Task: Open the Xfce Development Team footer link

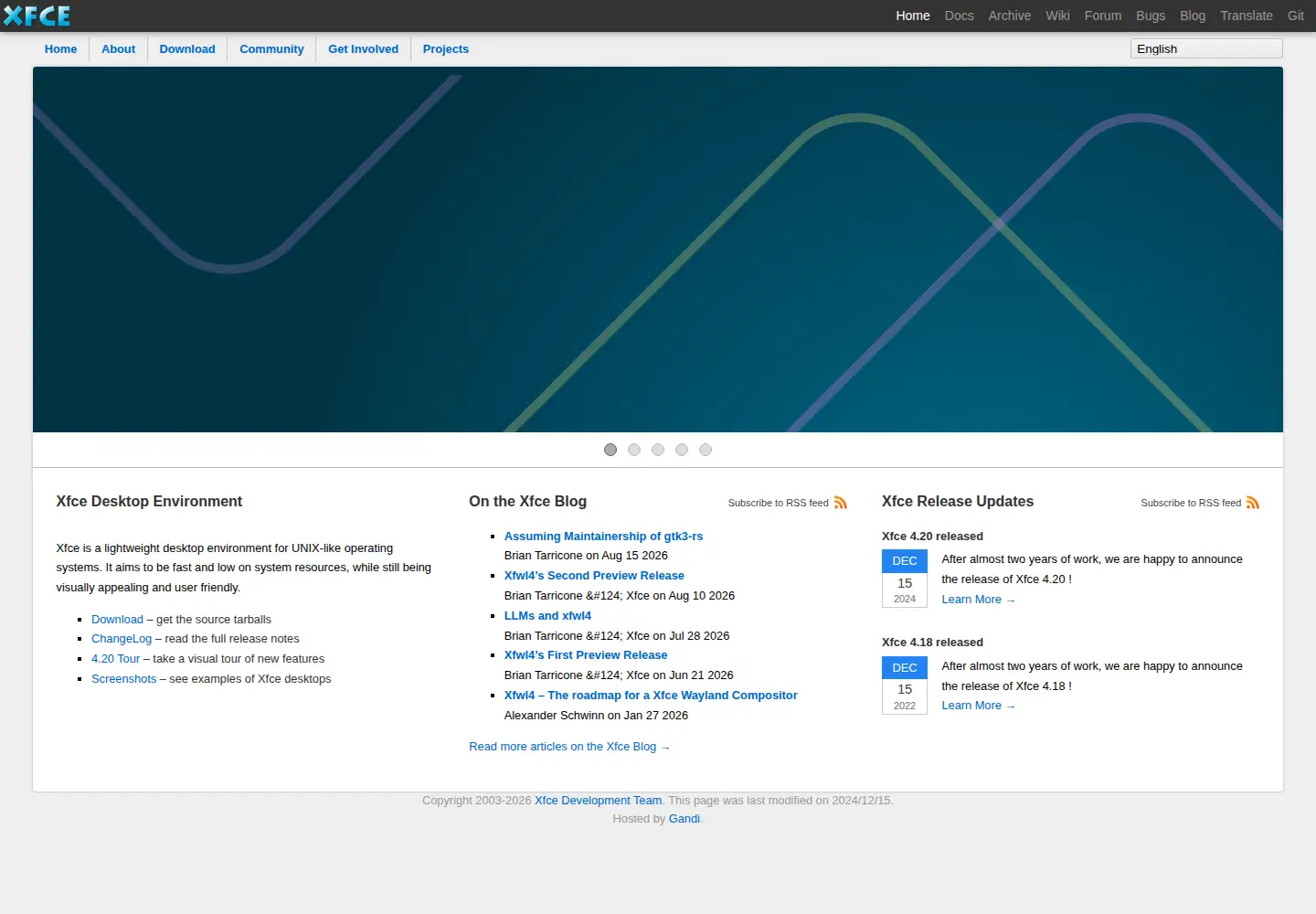Action: 598,801
